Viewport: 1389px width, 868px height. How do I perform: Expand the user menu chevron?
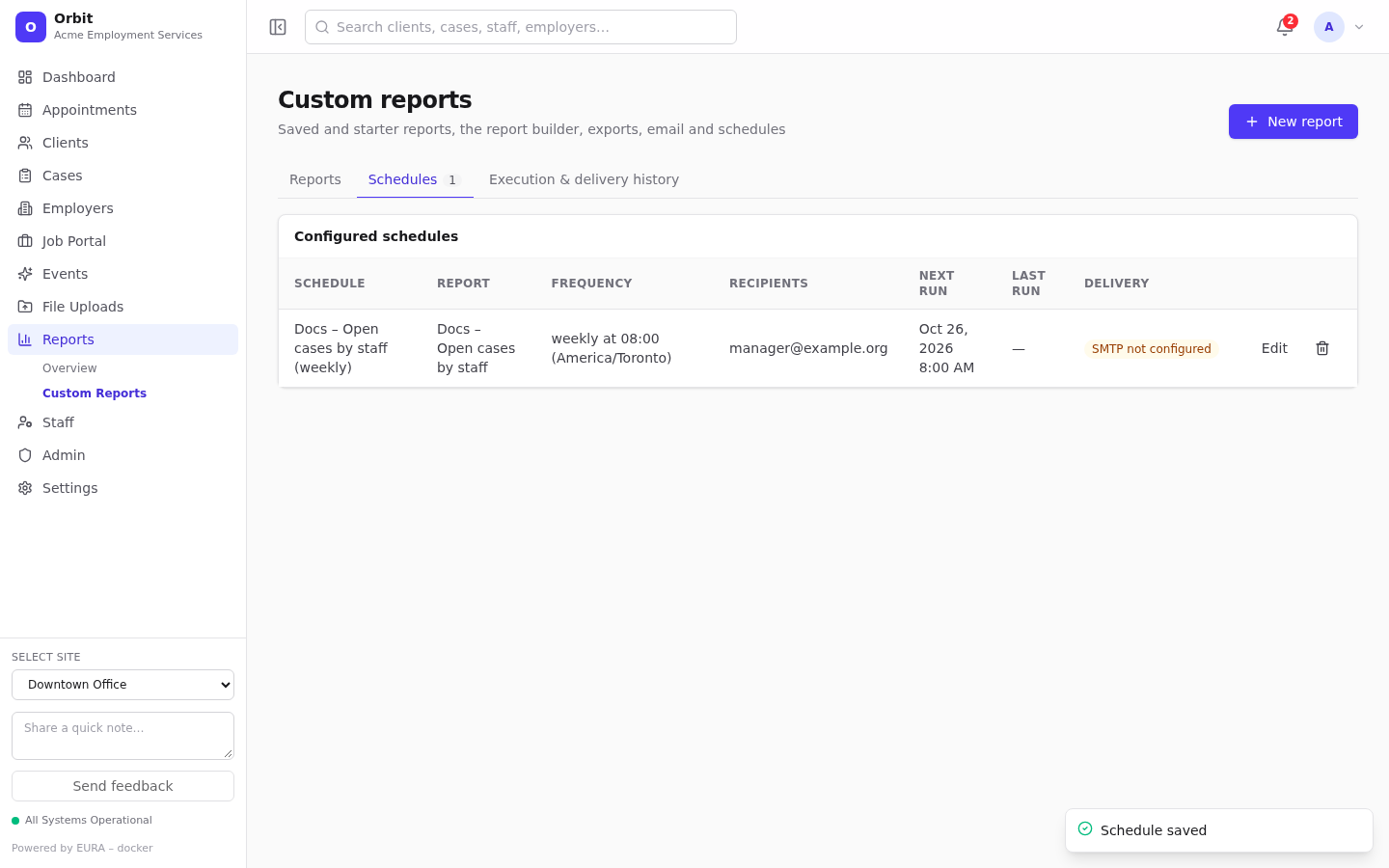pyautogui.click(x=1359, y=27)
